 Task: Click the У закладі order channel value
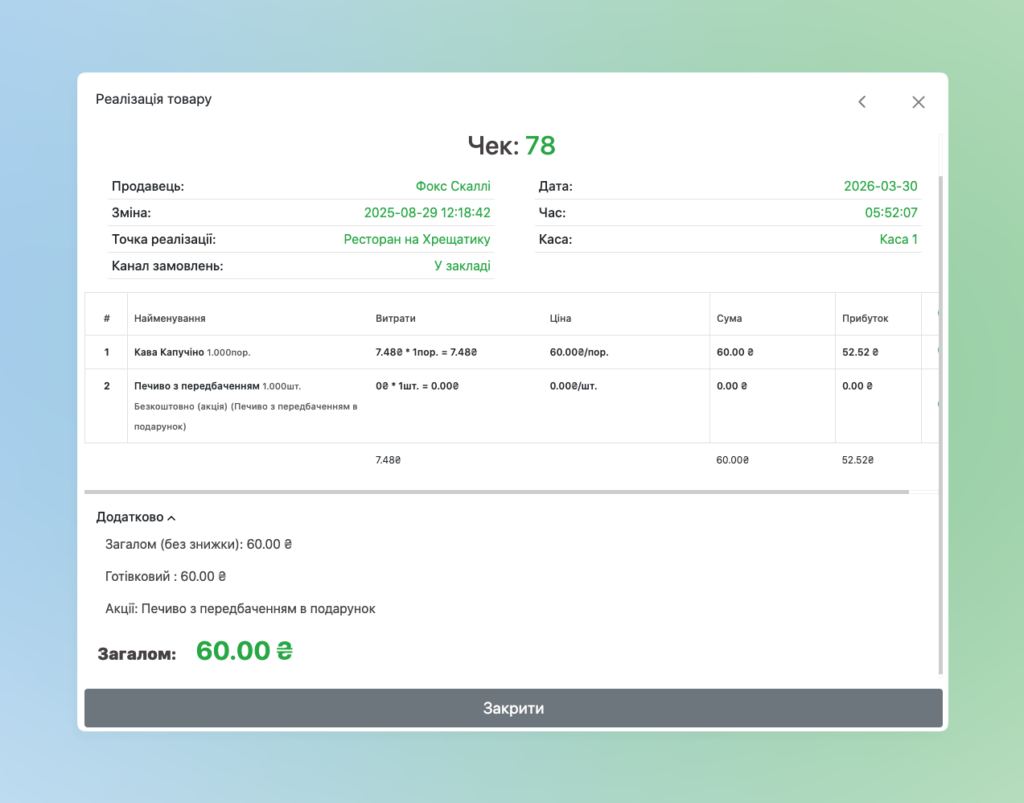462,266
